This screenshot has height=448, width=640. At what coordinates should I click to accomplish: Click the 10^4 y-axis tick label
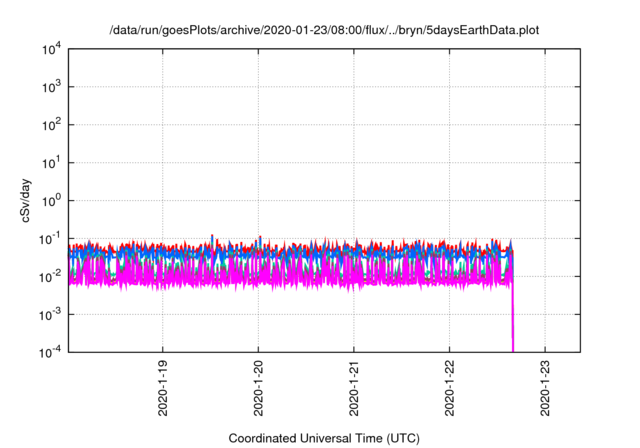click(x=51, y=49)
